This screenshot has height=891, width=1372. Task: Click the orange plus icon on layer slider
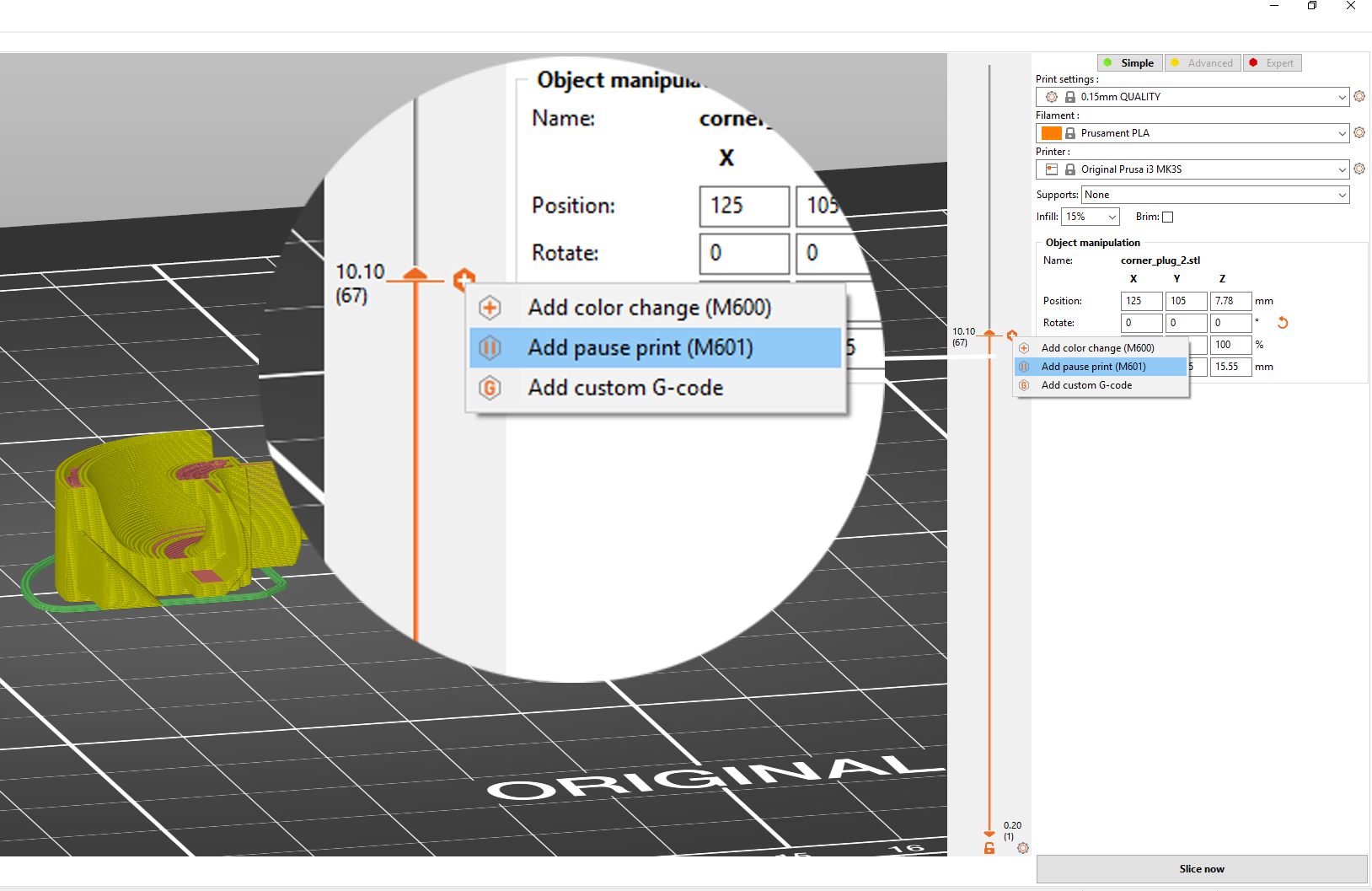click(1012, 335)
